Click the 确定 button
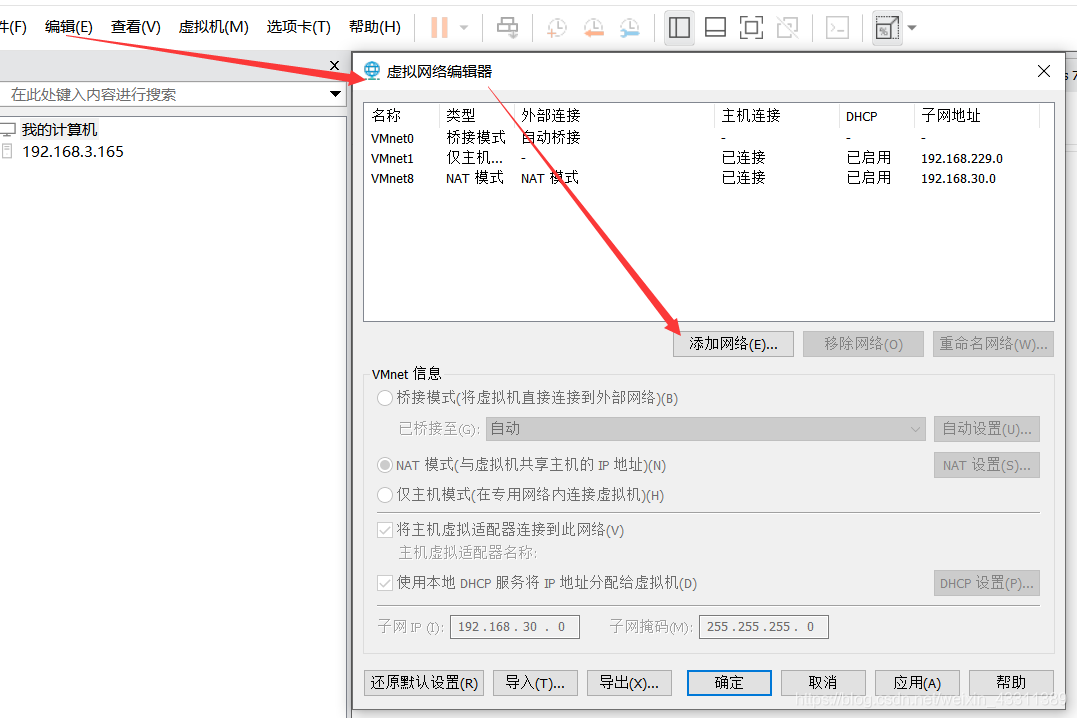This screenshot has width=1077, height=718. pos(729,683)
